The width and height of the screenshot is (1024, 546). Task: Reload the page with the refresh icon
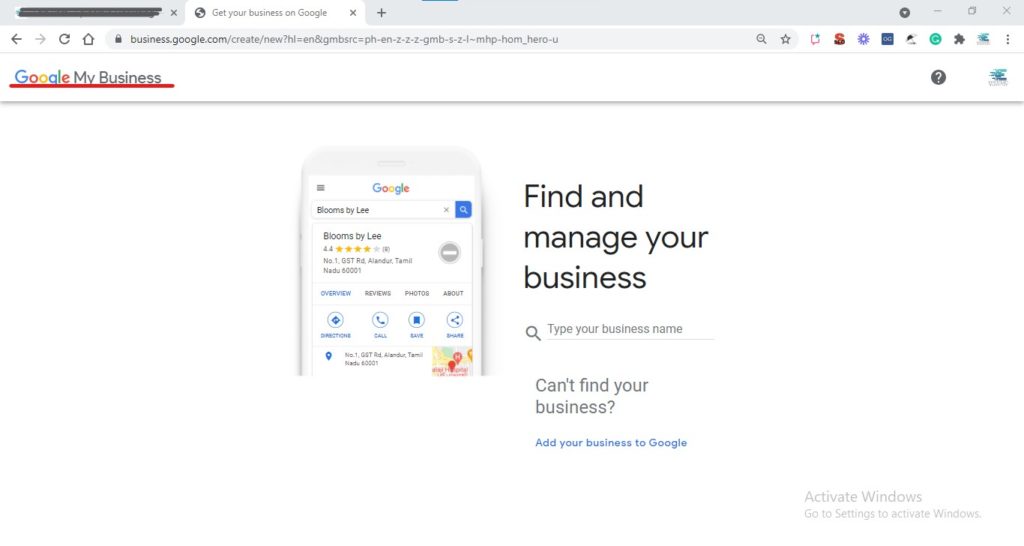tap(64, 39)
